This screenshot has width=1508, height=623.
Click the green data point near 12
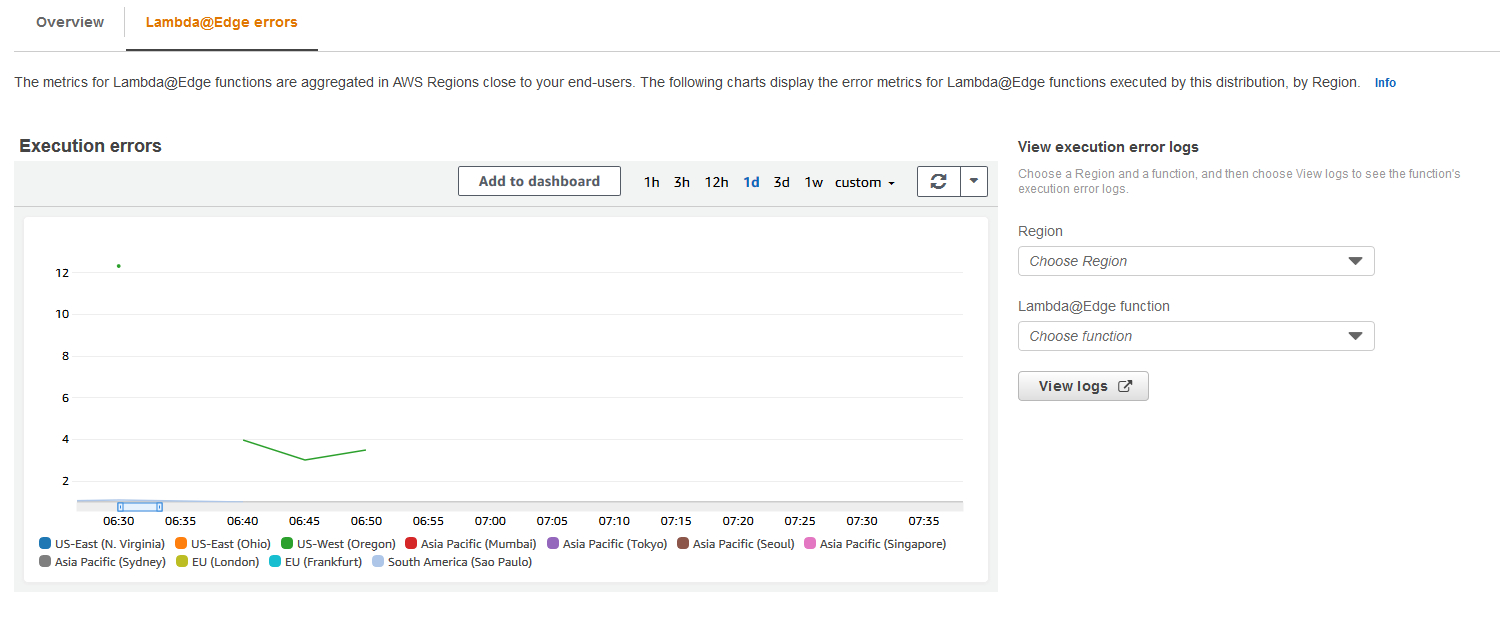coord(118,266)
